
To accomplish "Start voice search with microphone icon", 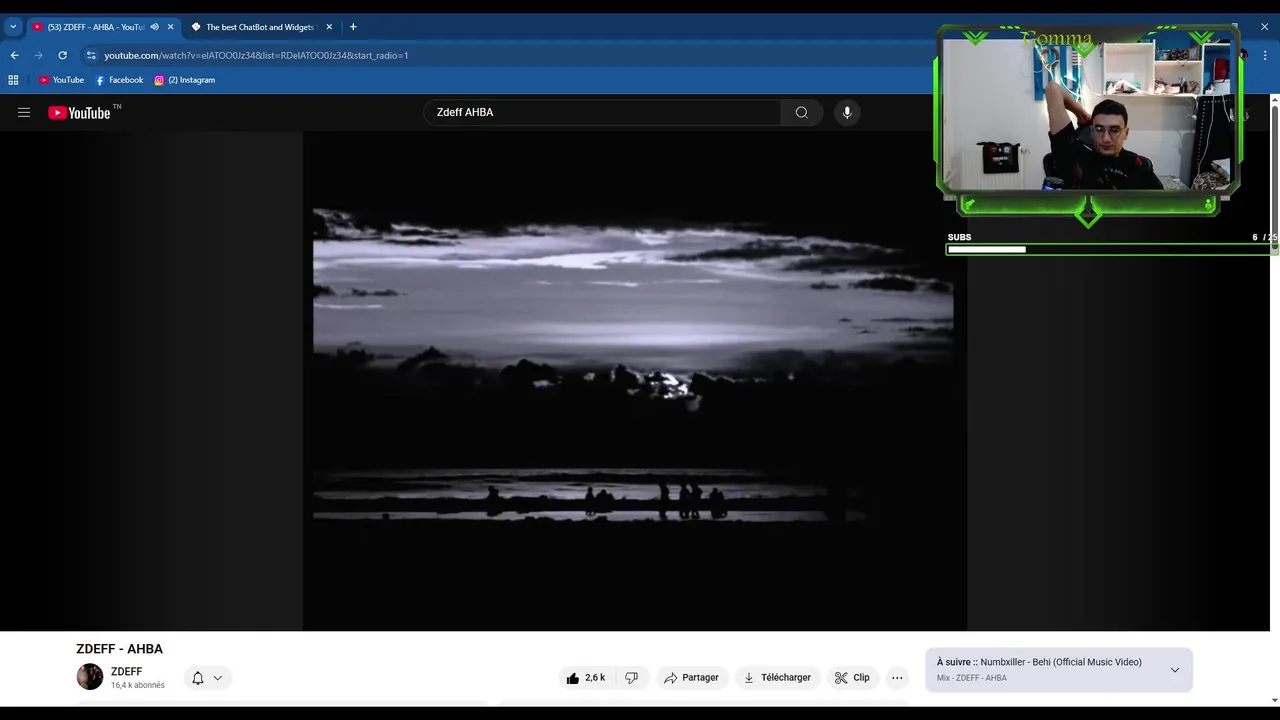I will pos(847,113).
